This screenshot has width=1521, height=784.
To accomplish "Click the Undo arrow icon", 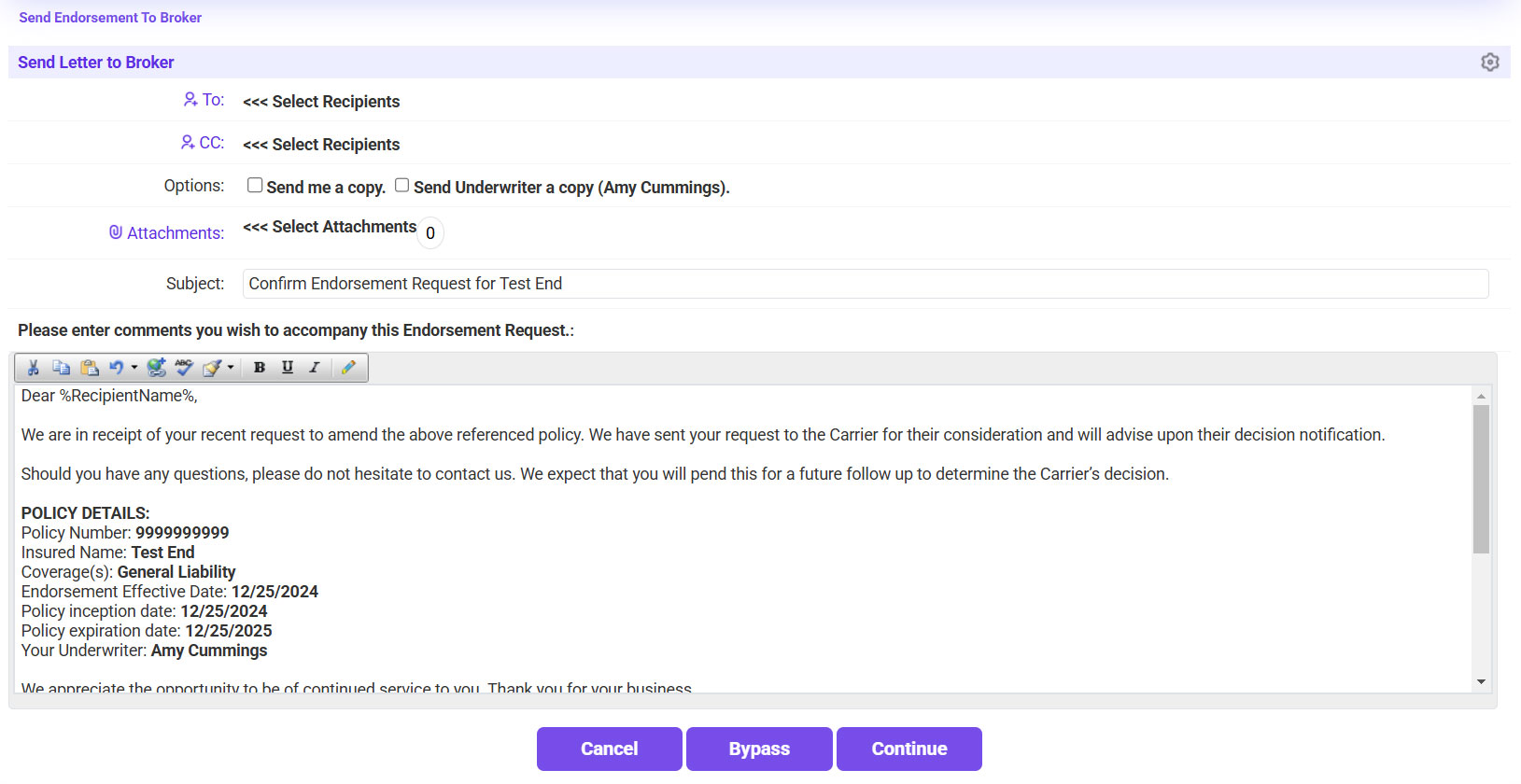I will coord(116,368).
